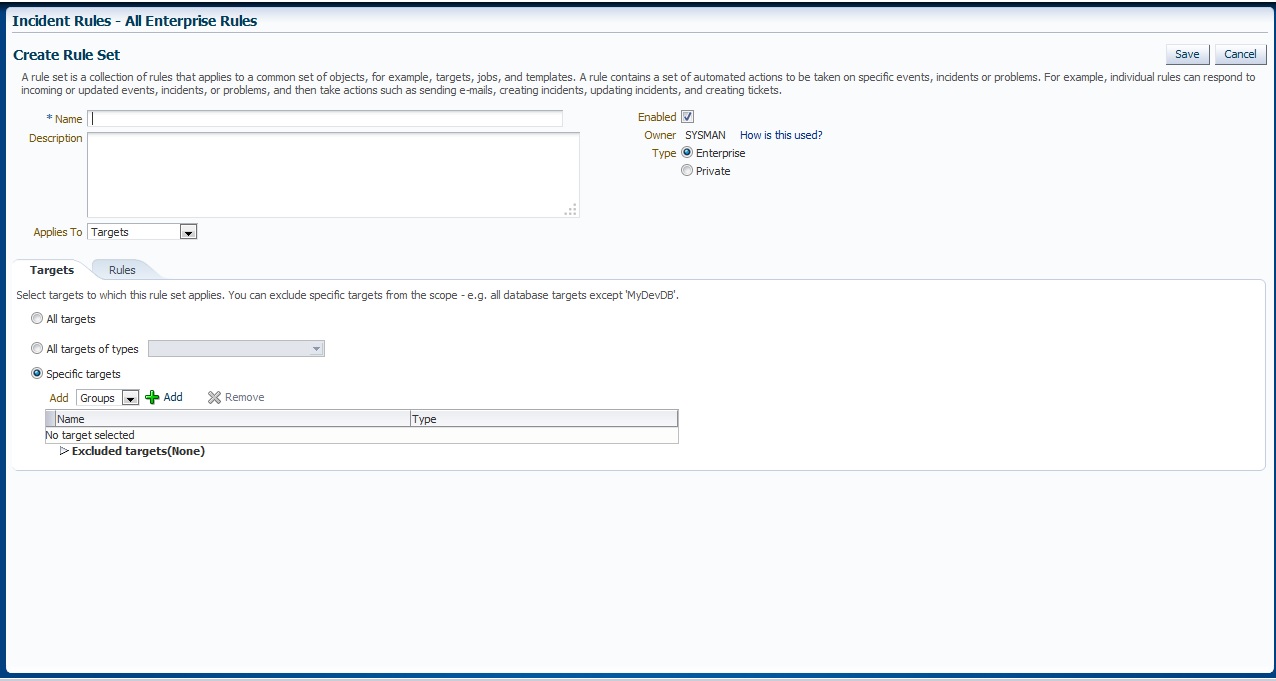Click the description box resize grip
1276x681 pixels.
571,210
